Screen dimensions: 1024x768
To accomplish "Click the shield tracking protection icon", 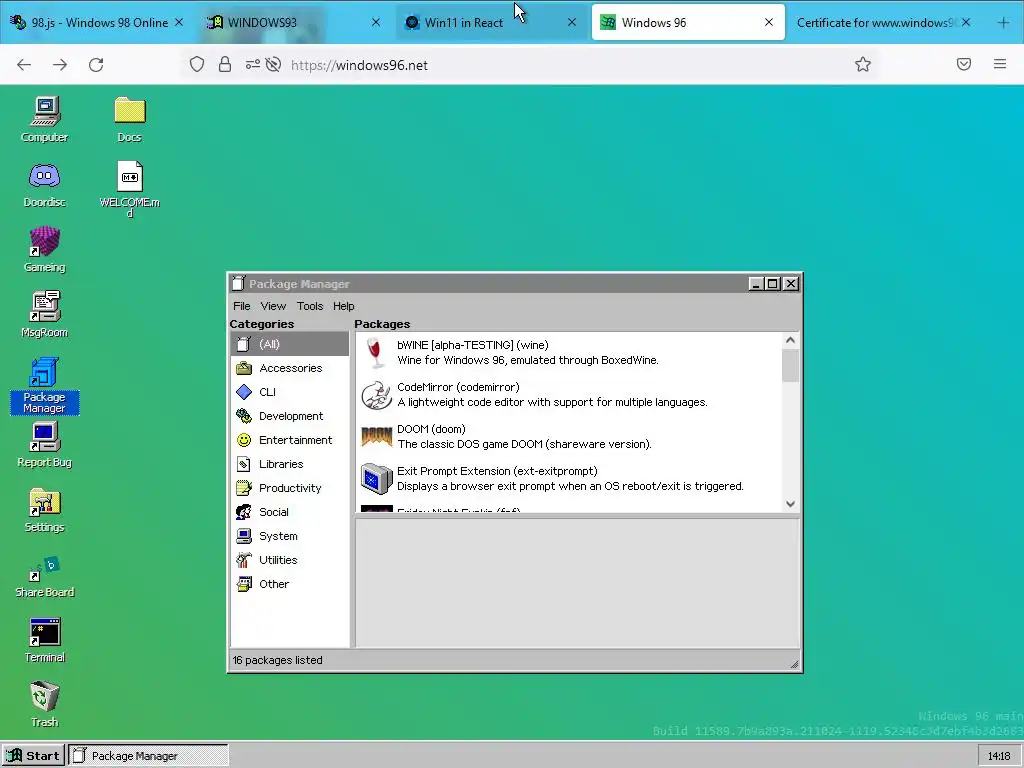I will [x=197, y=64].
